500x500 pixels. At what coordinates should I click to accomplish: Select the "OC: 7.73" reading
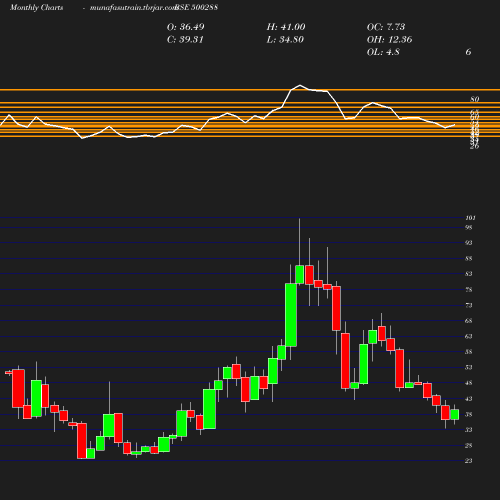(386, 27)
